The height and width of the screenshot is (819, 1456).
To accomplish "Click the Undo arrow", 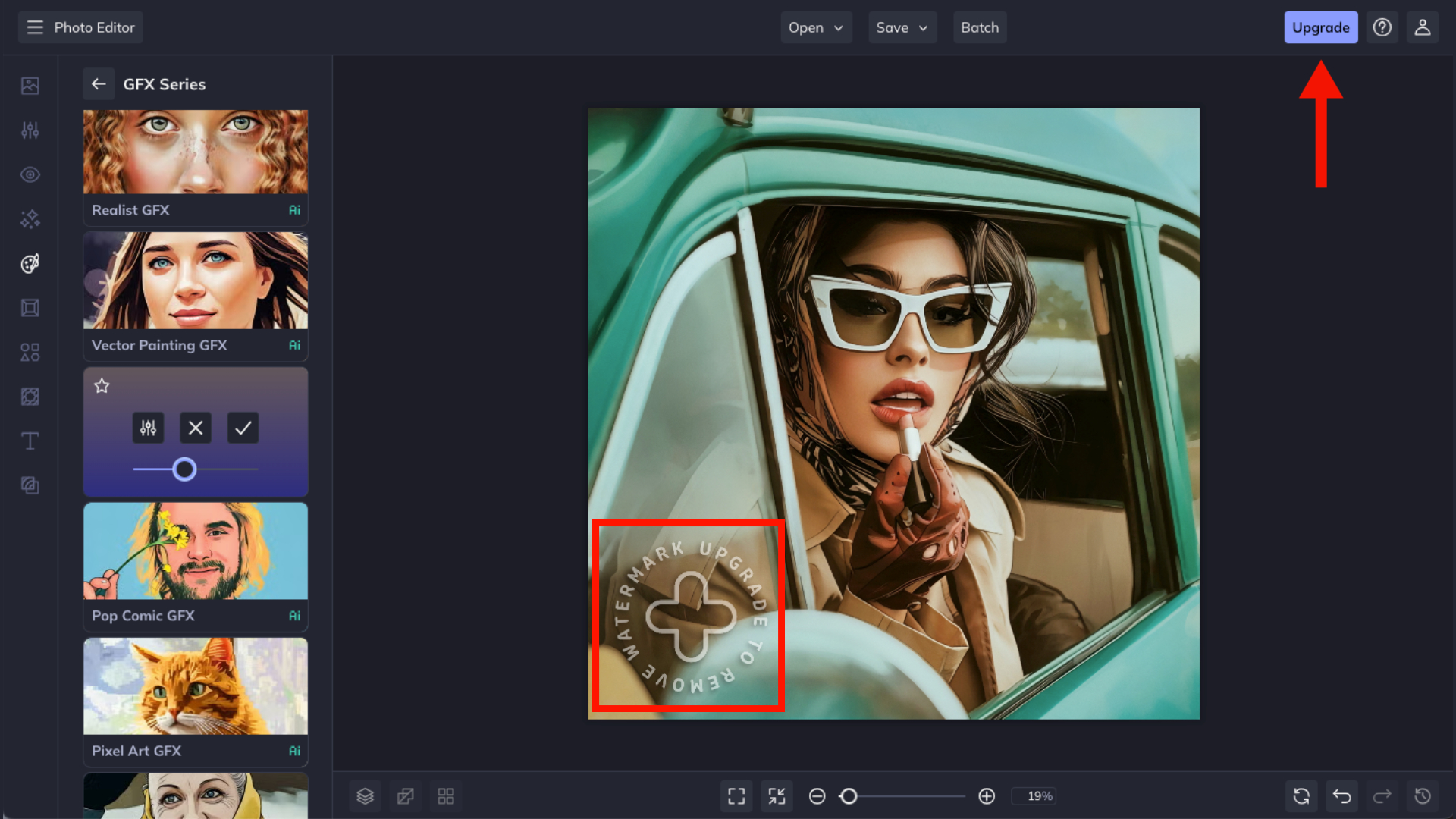I will 1341,796.
